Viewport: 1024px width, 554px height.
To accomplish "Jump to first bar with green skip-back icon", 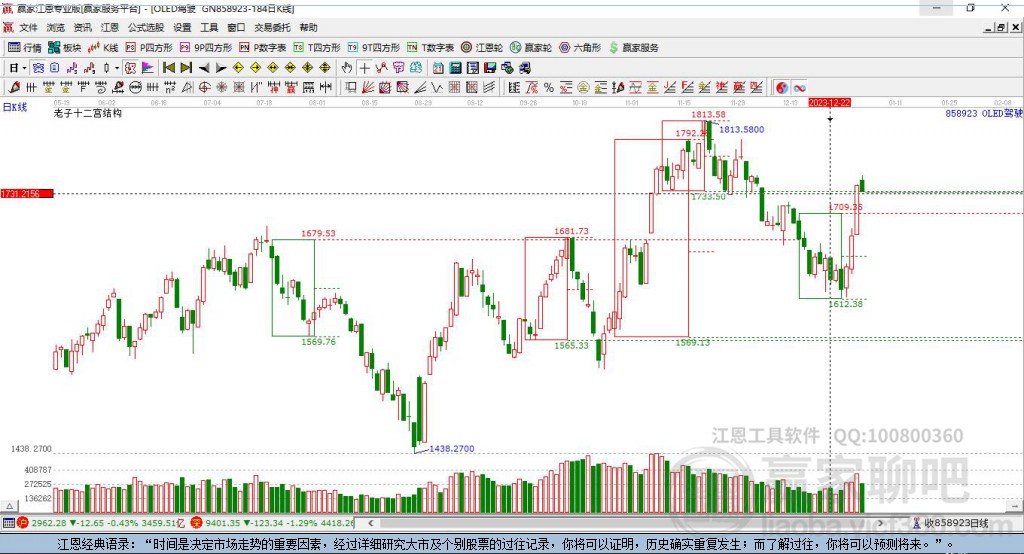I will click(168, 68).
